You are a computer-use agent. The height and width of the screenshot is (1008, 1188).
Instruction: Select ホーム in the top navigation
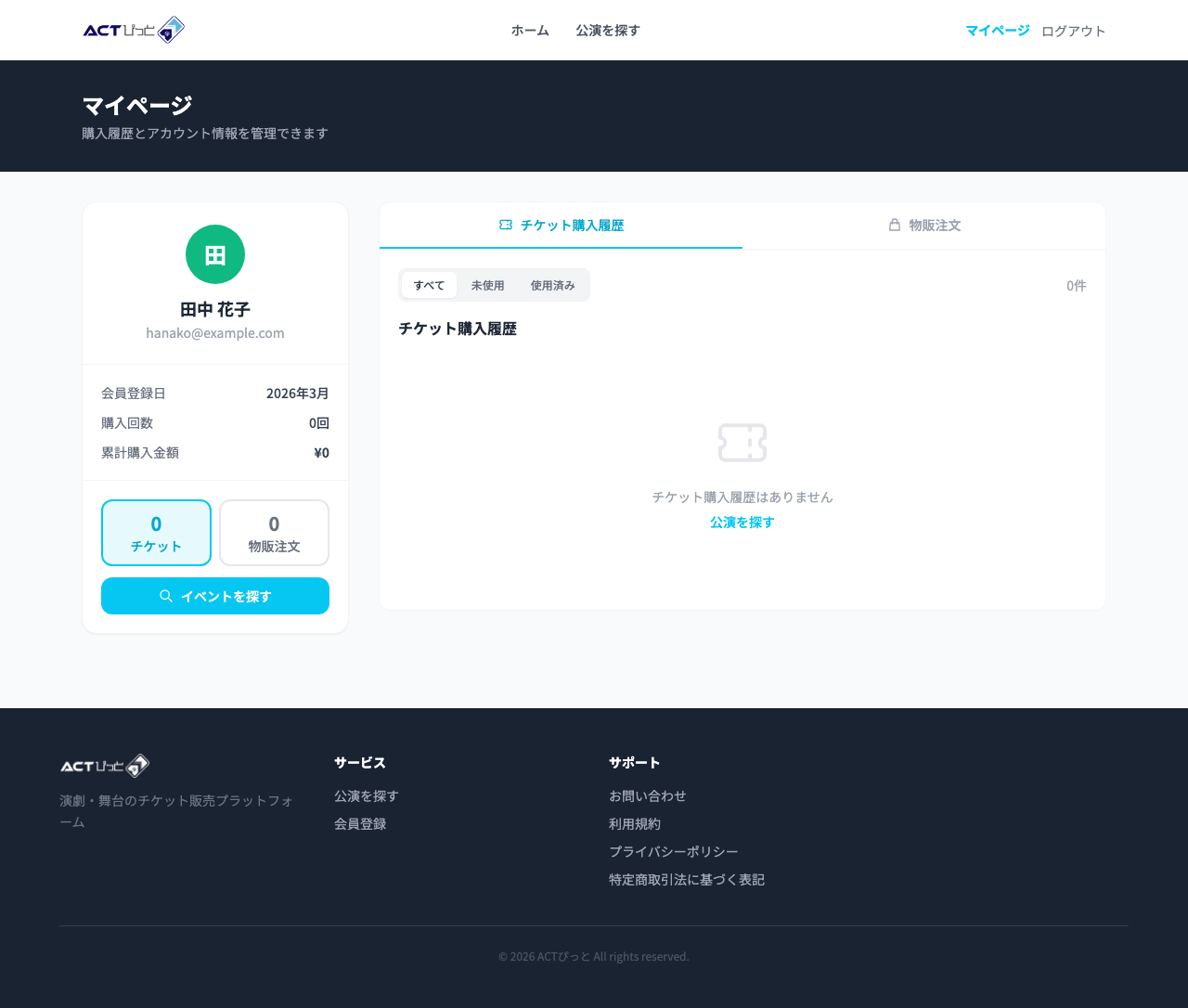[529, 30]
